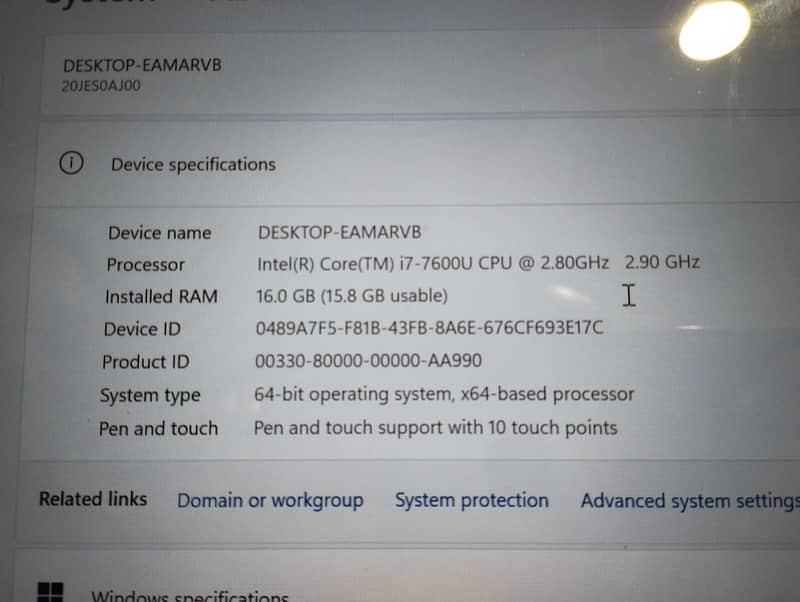Image resolution: width=800 pixels, height=602 pixels.
Task: Open the System protection link
Action: pyautogui.click(x=471, y=500)
